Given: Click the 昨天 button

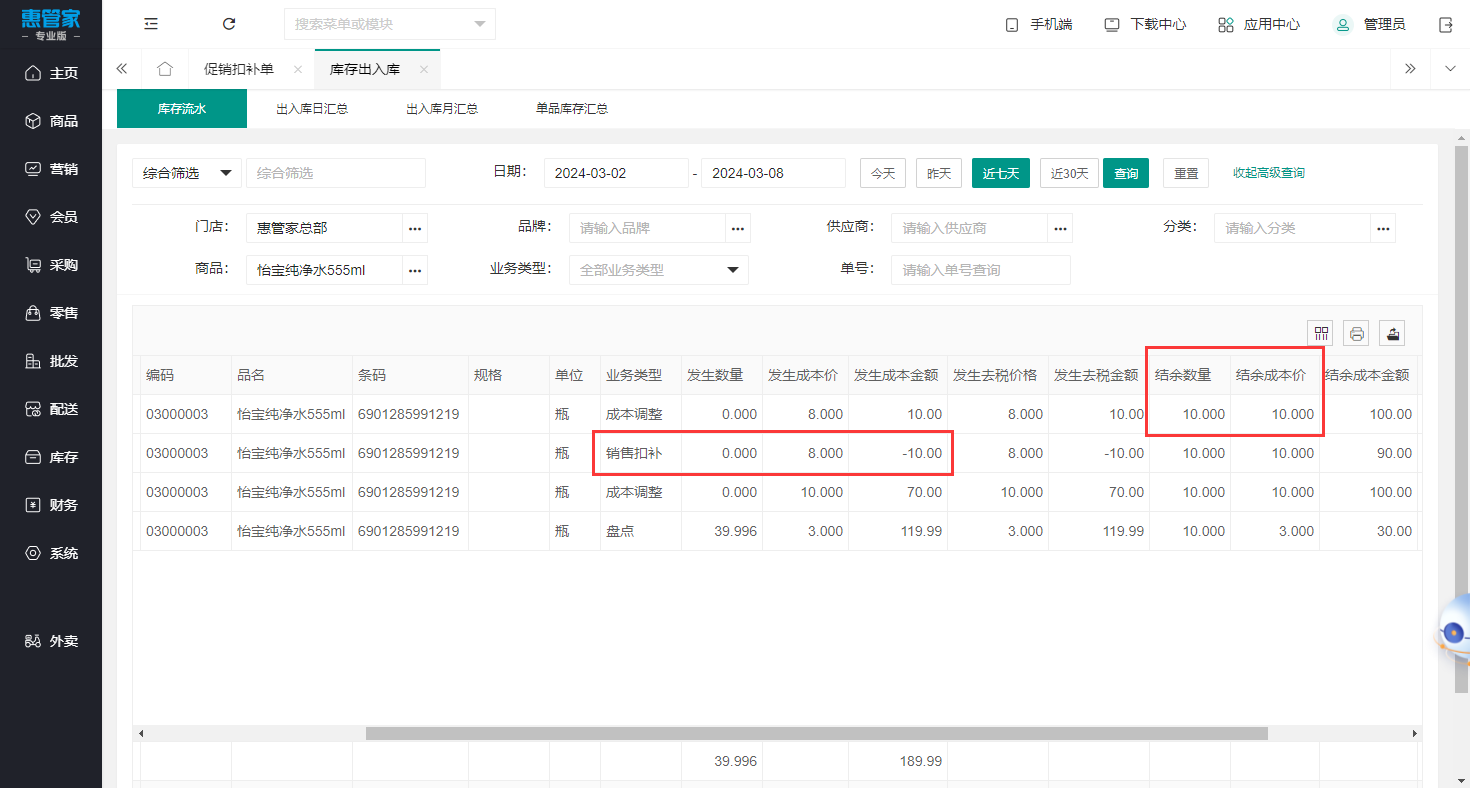Looking at the screenshot, I should click(x=939, y=173).
